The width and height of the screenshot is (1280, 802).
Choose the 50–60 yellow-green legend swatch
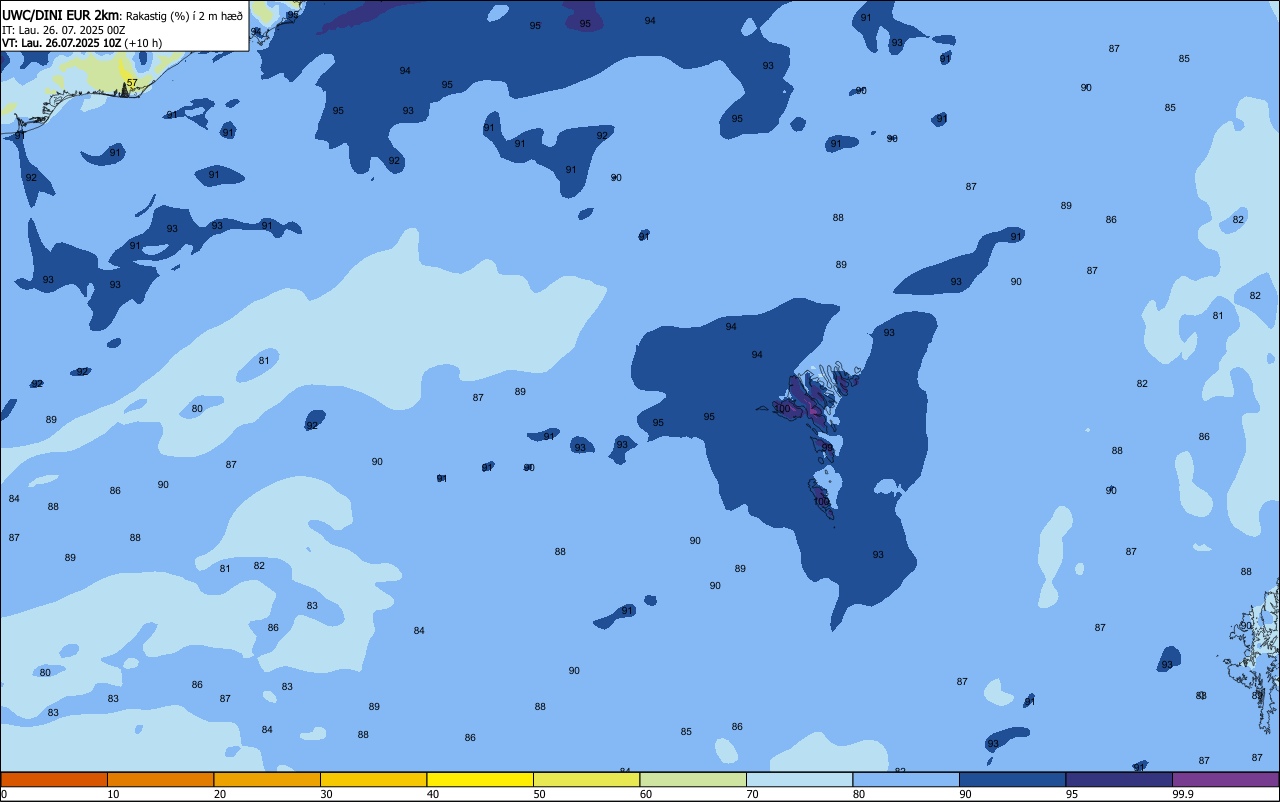586,779
